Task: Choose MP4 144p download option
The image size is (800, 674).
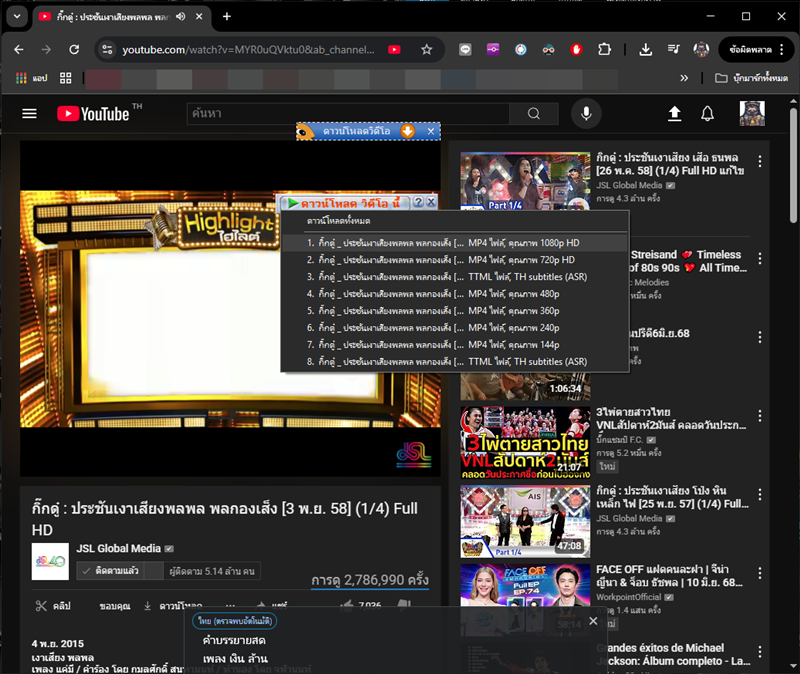Action: point(454,345)
